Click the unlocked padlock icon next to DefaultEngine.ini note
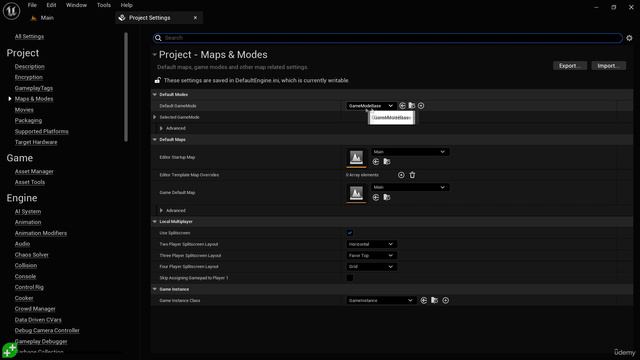640x360 pixels. [158, 80]
